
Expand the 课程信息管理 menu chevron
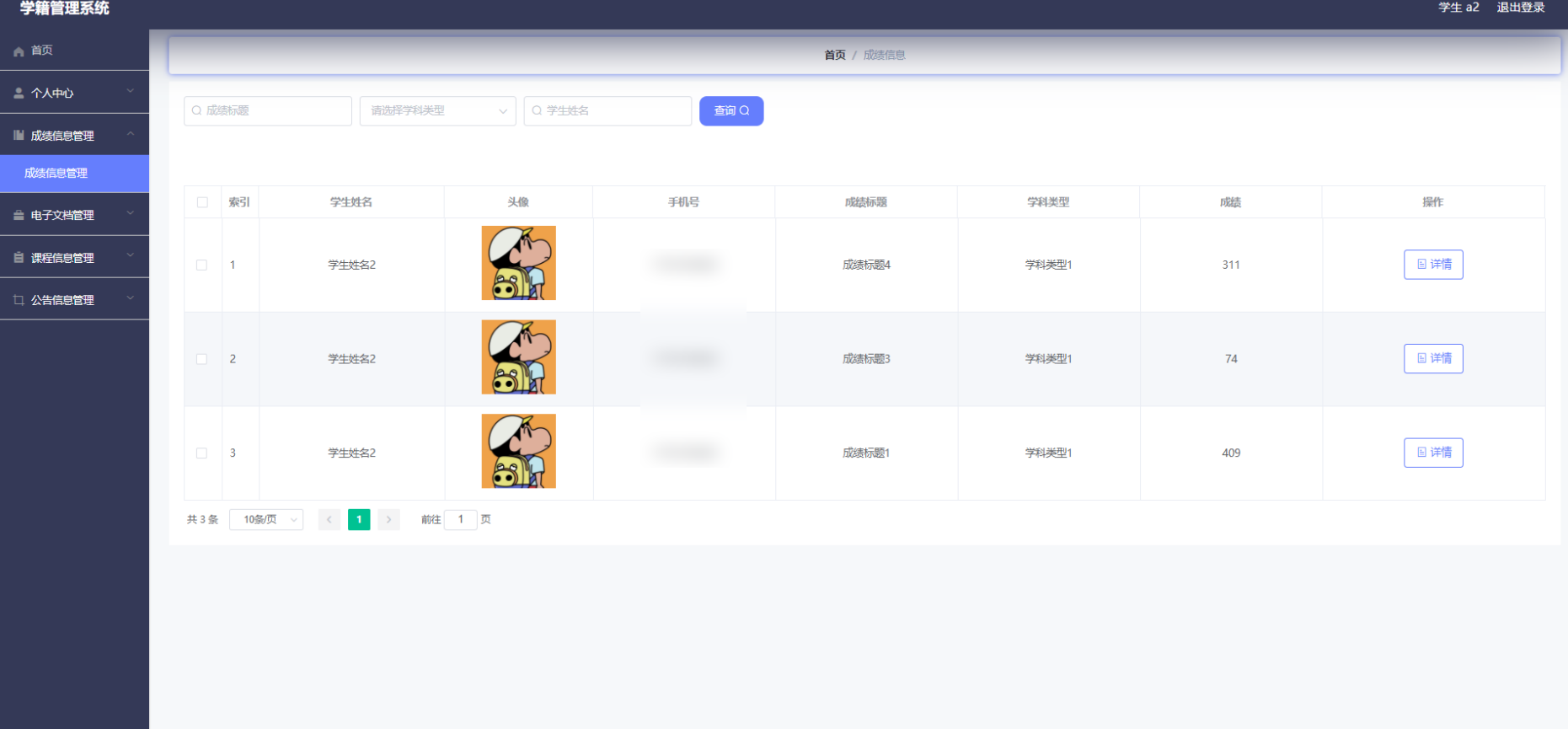point(131,255)
